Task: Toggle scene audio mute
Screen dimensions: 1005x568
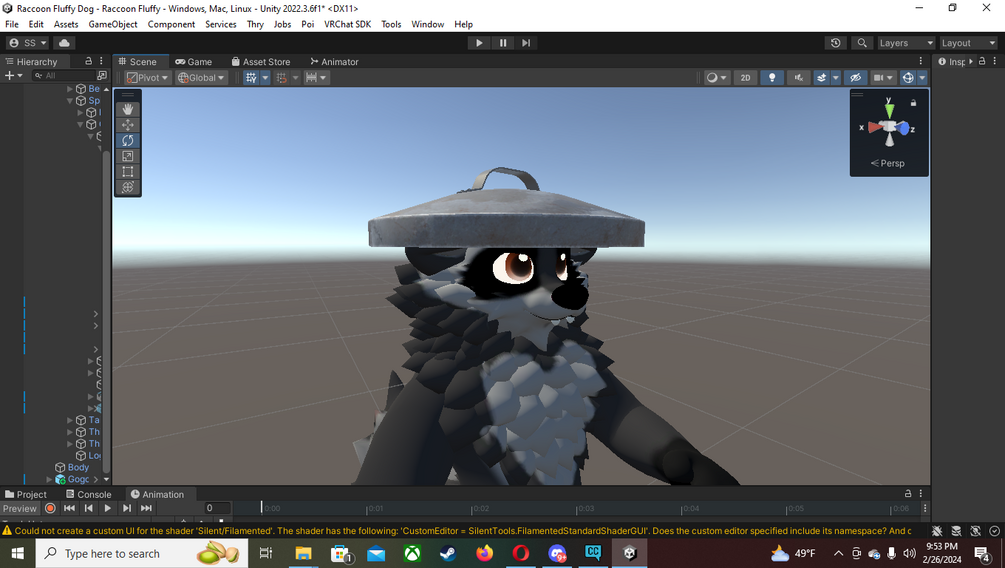Action: pos(798,78)
